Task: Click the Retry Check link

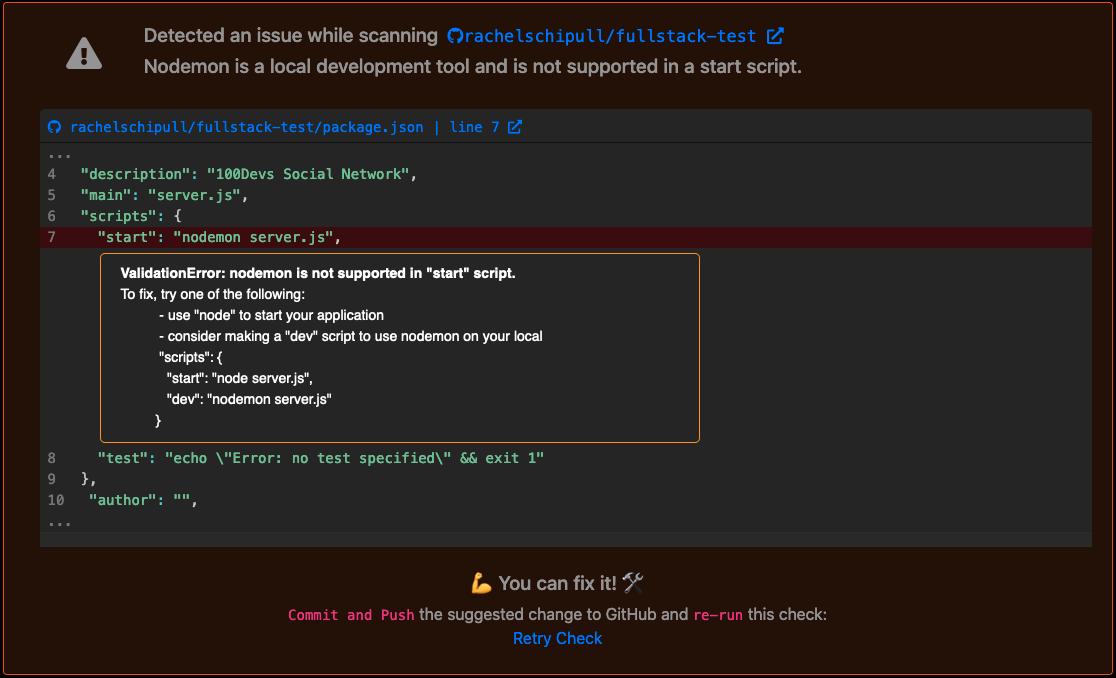Action: (x=557, y=638)
